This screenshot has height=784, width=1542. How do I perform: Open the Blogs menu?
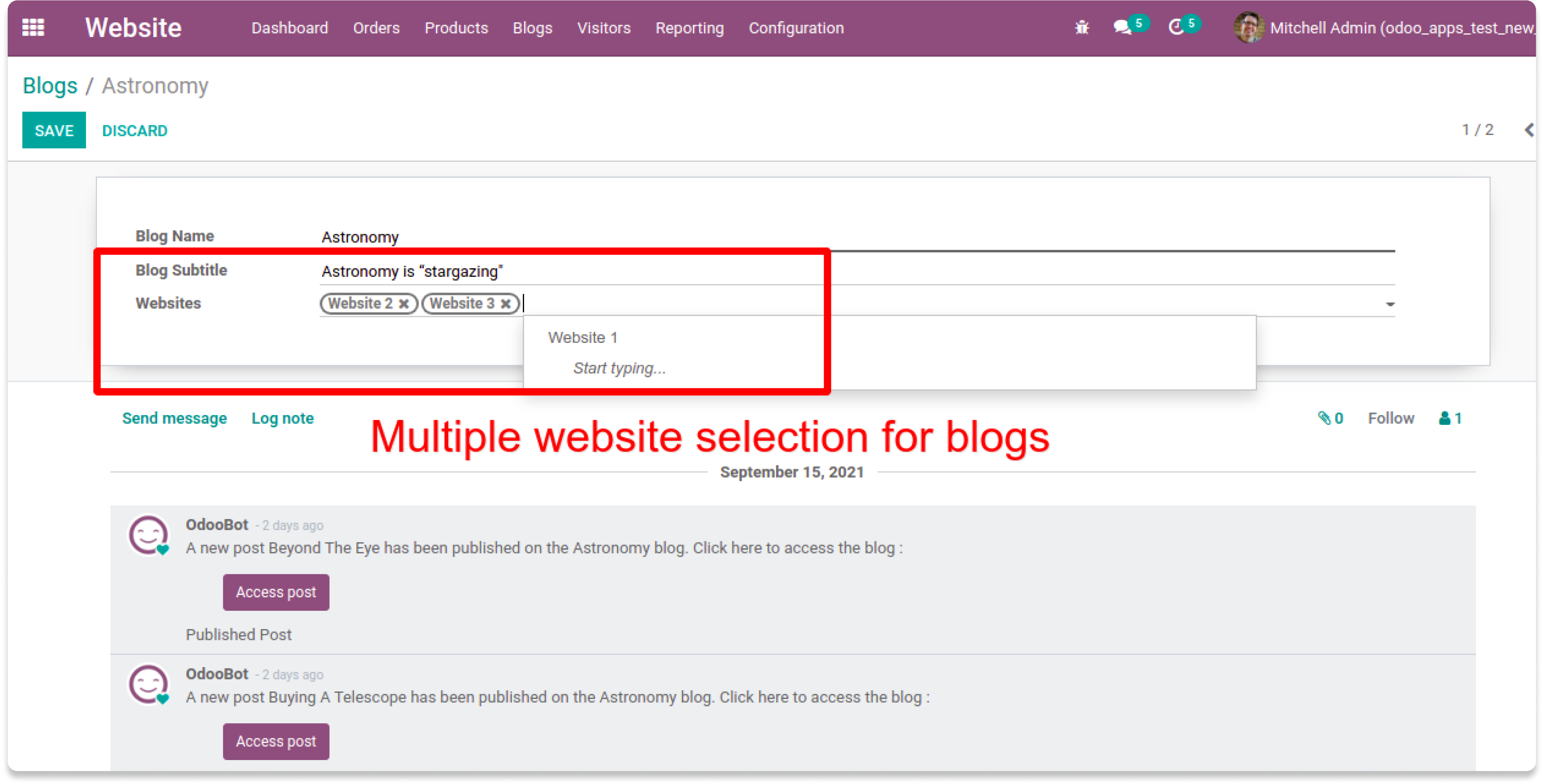click(x=532, y=28)
